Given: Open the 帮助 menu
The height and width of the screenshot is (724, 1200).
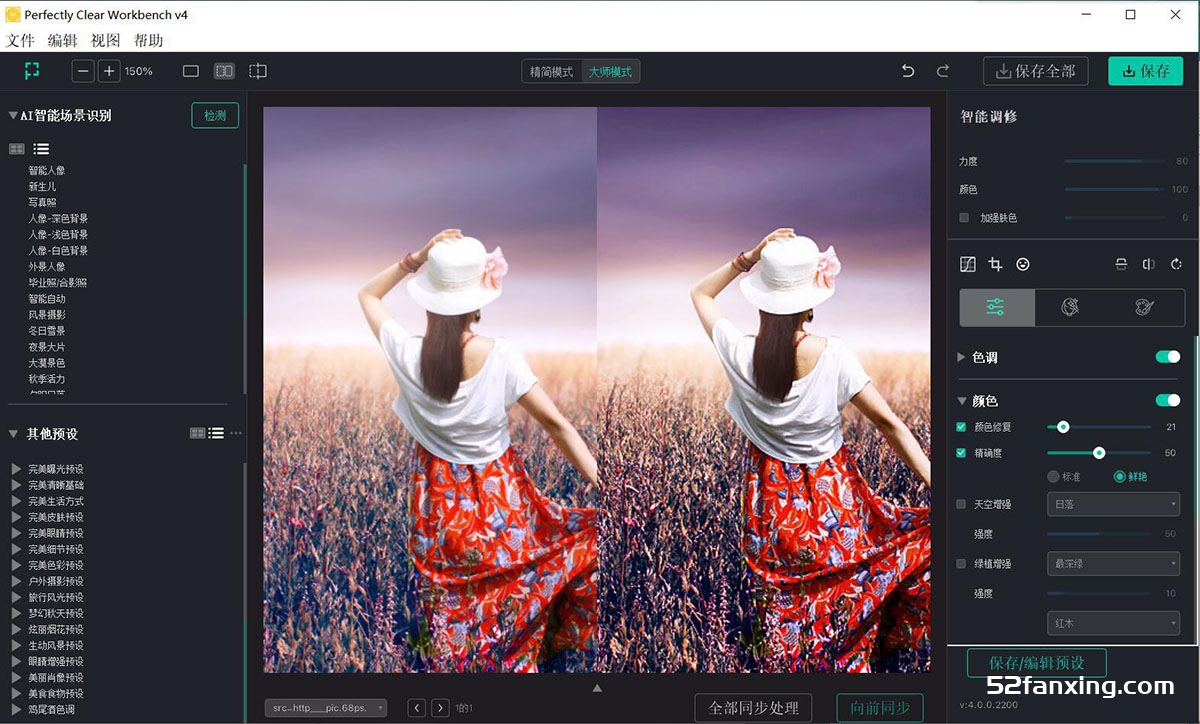Looking at the screenshot, I should 149,40.
